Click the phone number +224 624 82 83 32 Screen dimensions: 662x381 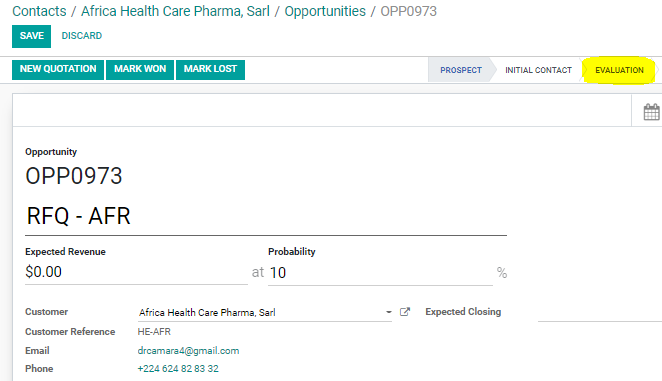point(178,369)
